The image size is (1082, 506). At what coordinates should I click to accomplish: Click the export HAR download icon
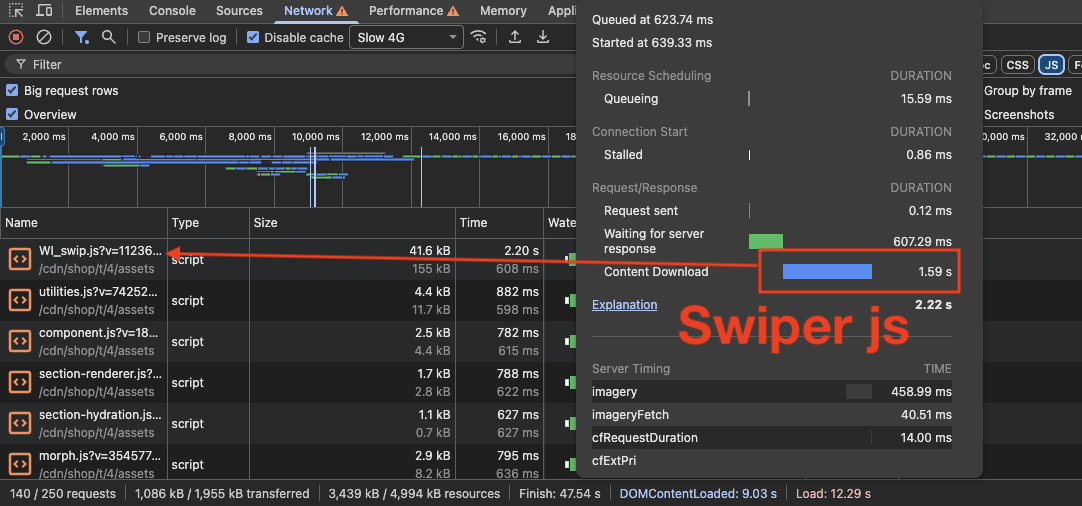tap(543, 37)
